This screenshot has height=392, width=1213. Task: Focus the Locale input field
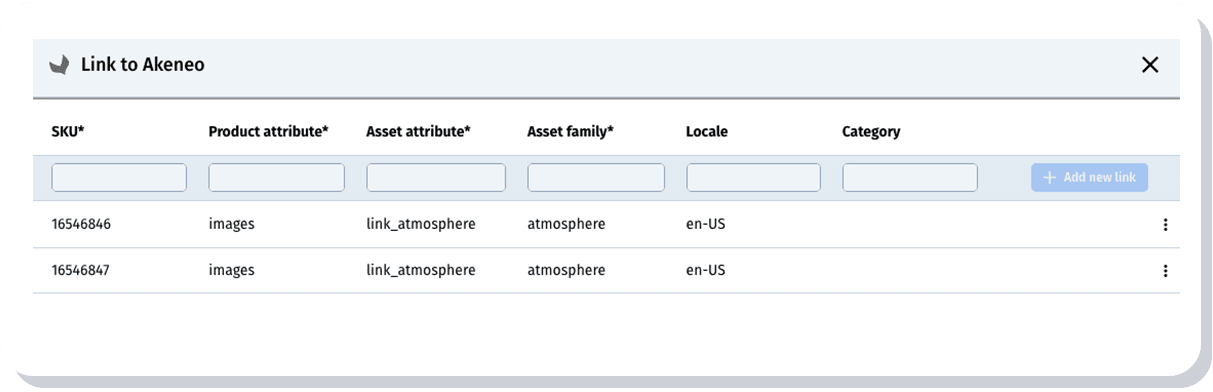point(753,178)
